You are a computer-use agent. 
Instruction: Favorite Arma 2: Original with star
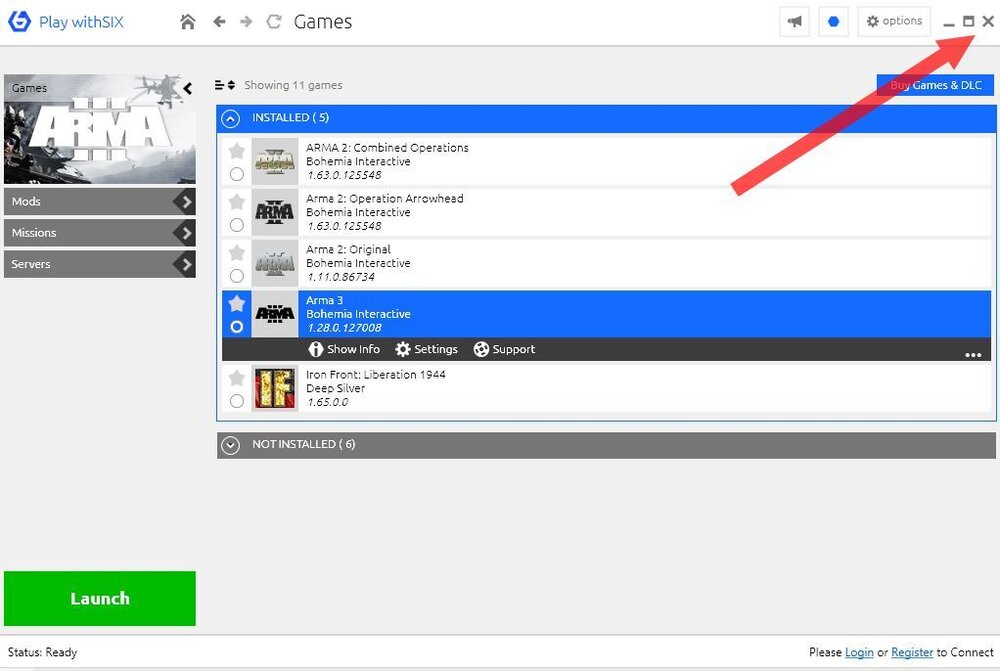coord(237,253)
